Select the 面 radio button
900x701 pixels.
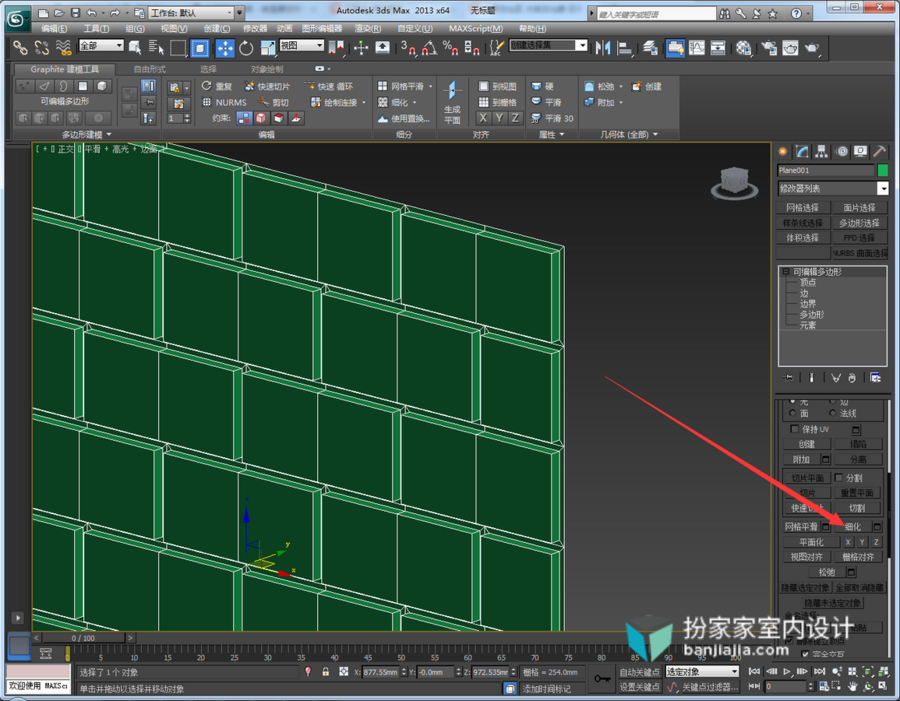pyautogui.click(x=793, y=413)
